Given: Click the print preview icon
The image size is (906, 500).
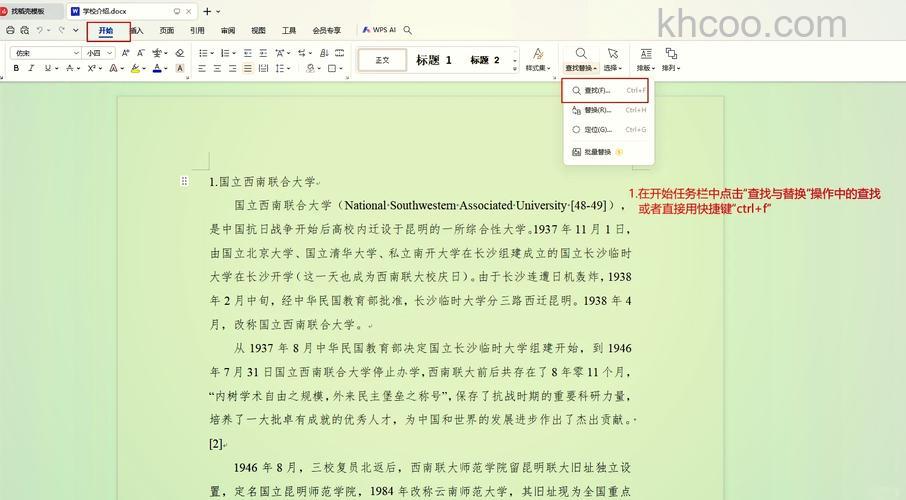Looking at the screenshot, I should [24, 30].
